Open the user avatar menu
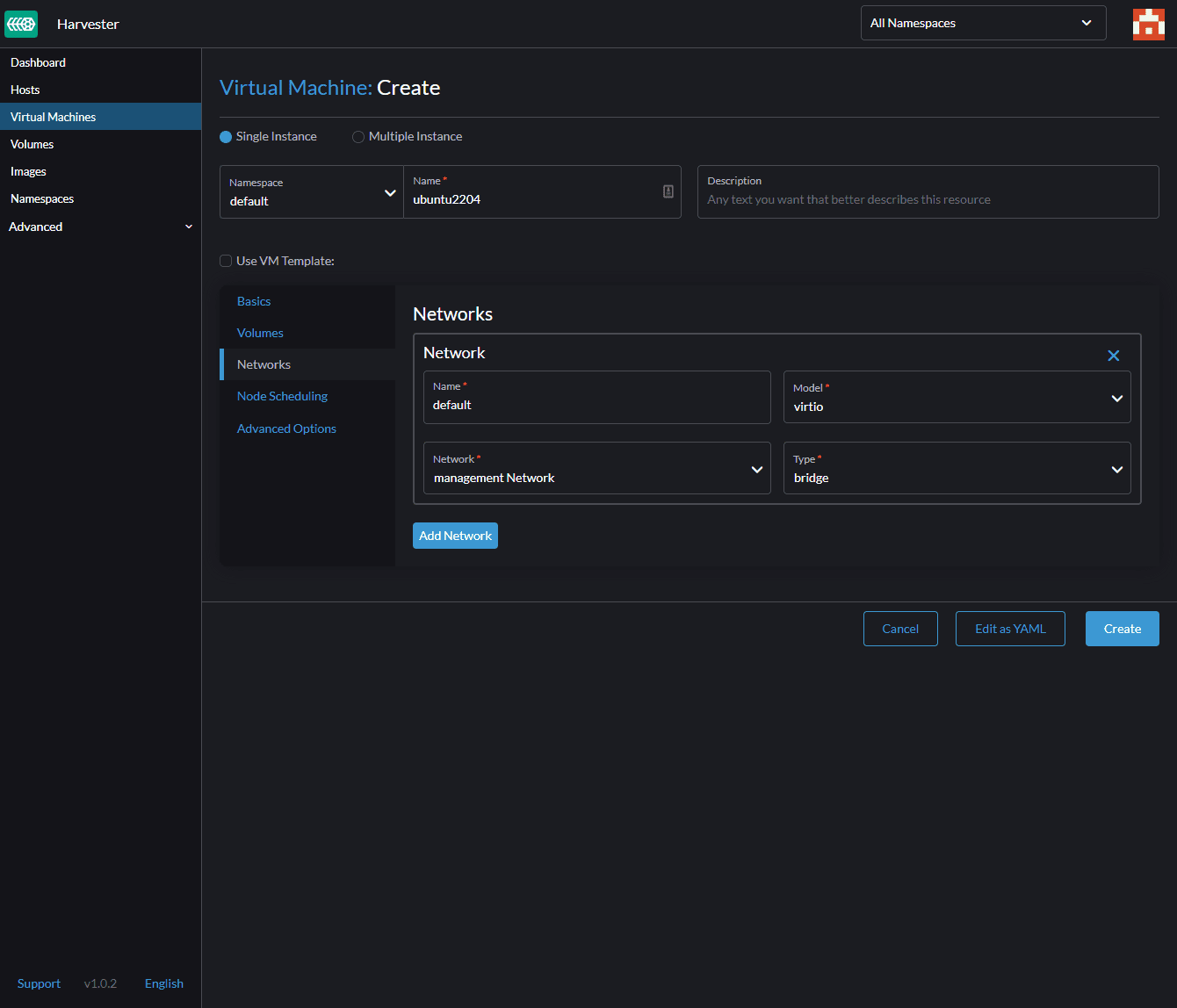The height and width of the screenshot is (1008, 1177). pos(1148,24)
